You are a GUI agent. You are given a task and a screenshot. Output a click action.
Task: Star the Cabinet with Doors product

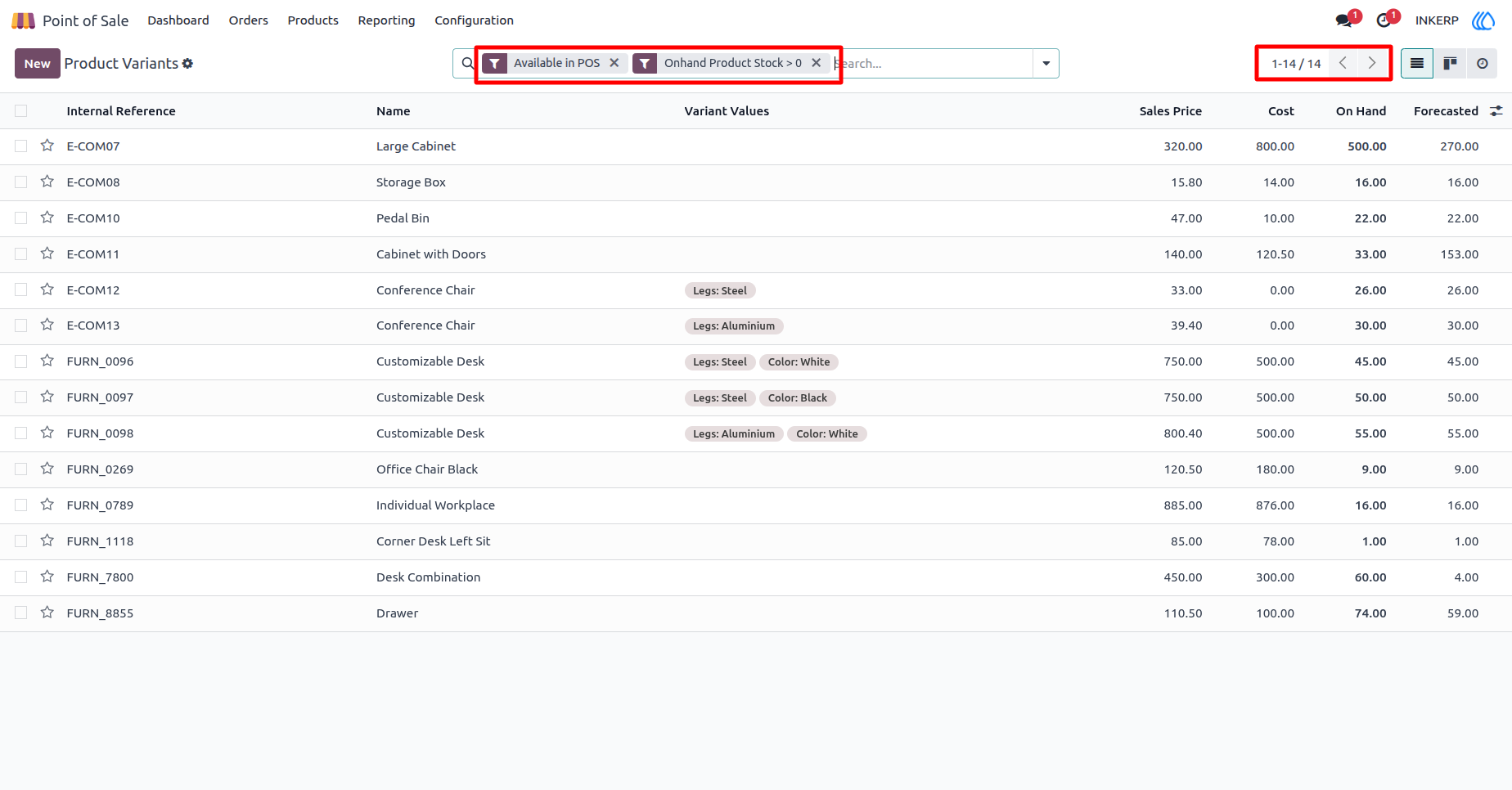pos(47,254)
